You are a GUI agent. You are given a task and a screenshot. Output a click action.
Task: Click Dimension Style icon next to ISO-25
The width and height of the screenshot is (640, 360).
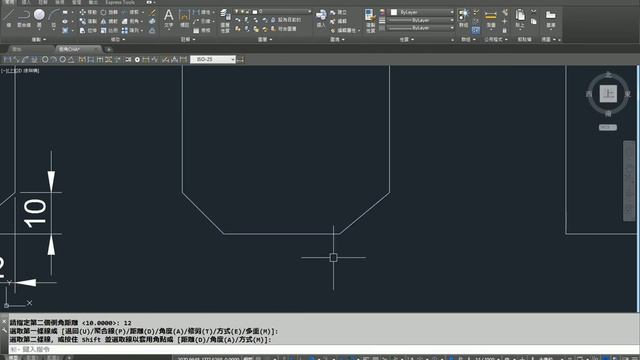click(x=240, y=60)
